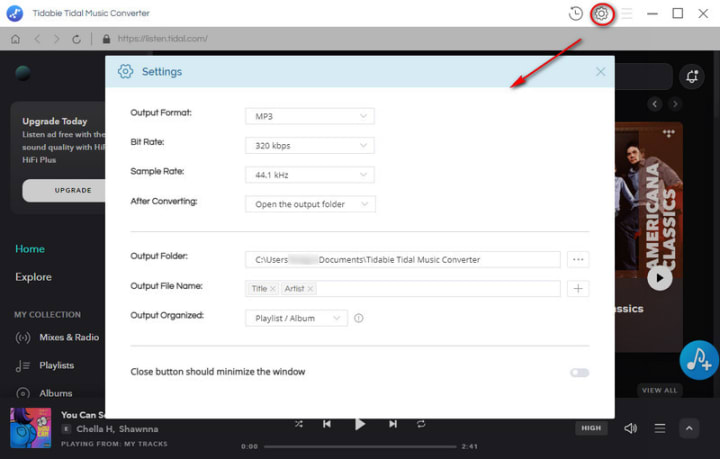Remove the Title tag
Image resolution: width=720 pixels, height=459 pixels.
pyautogui.click(x=272, y=289)
